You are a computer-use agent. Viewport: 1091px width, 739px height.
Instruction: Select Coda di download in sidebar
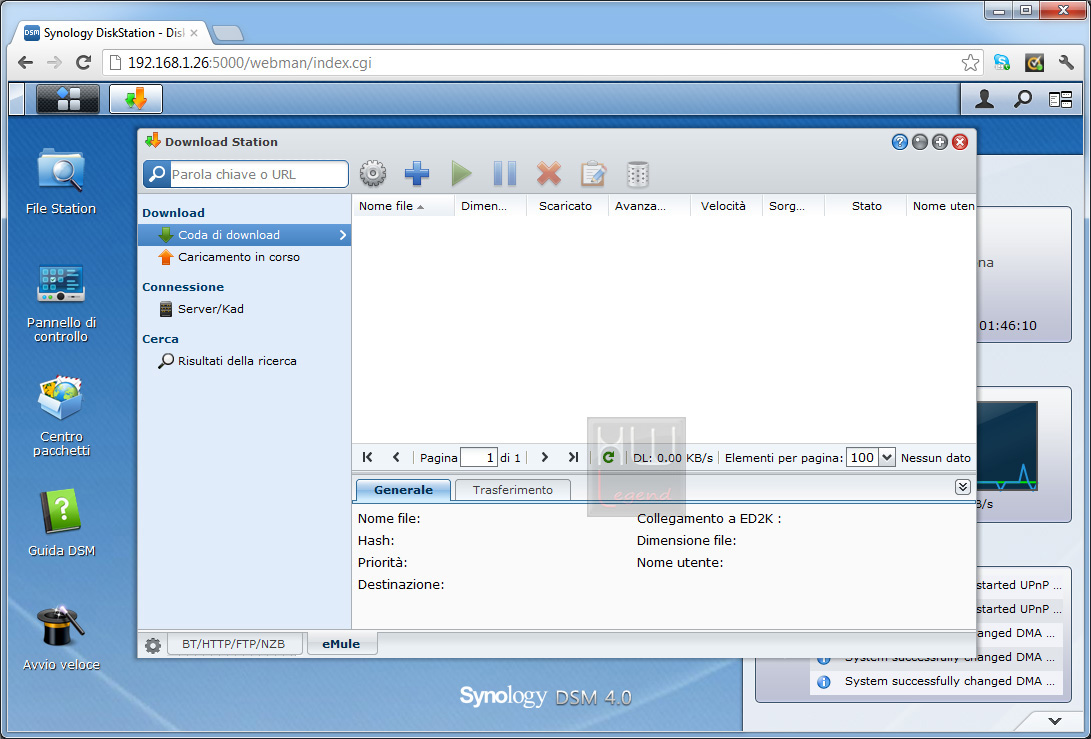[244, 235]
